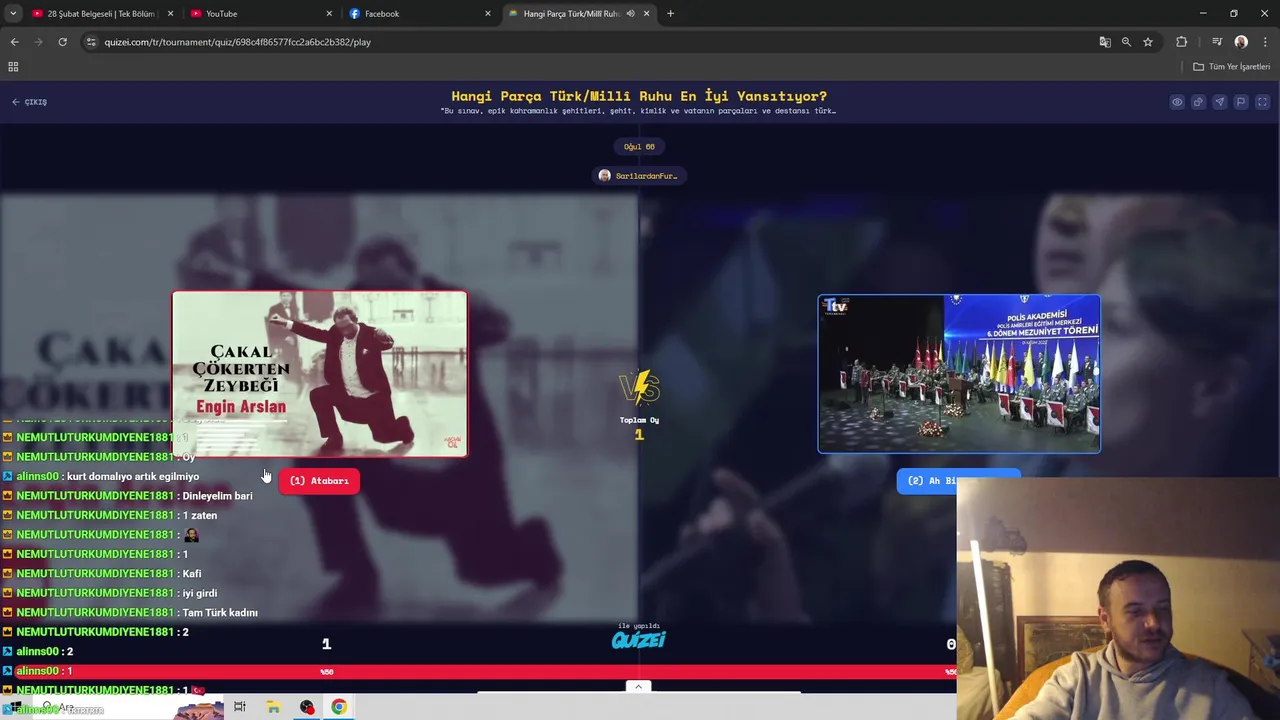The width and height of the screenshot is (1280, 720).
Task: Click the chat message 'iyi girdi'
Action: click(x=200, y=593)
